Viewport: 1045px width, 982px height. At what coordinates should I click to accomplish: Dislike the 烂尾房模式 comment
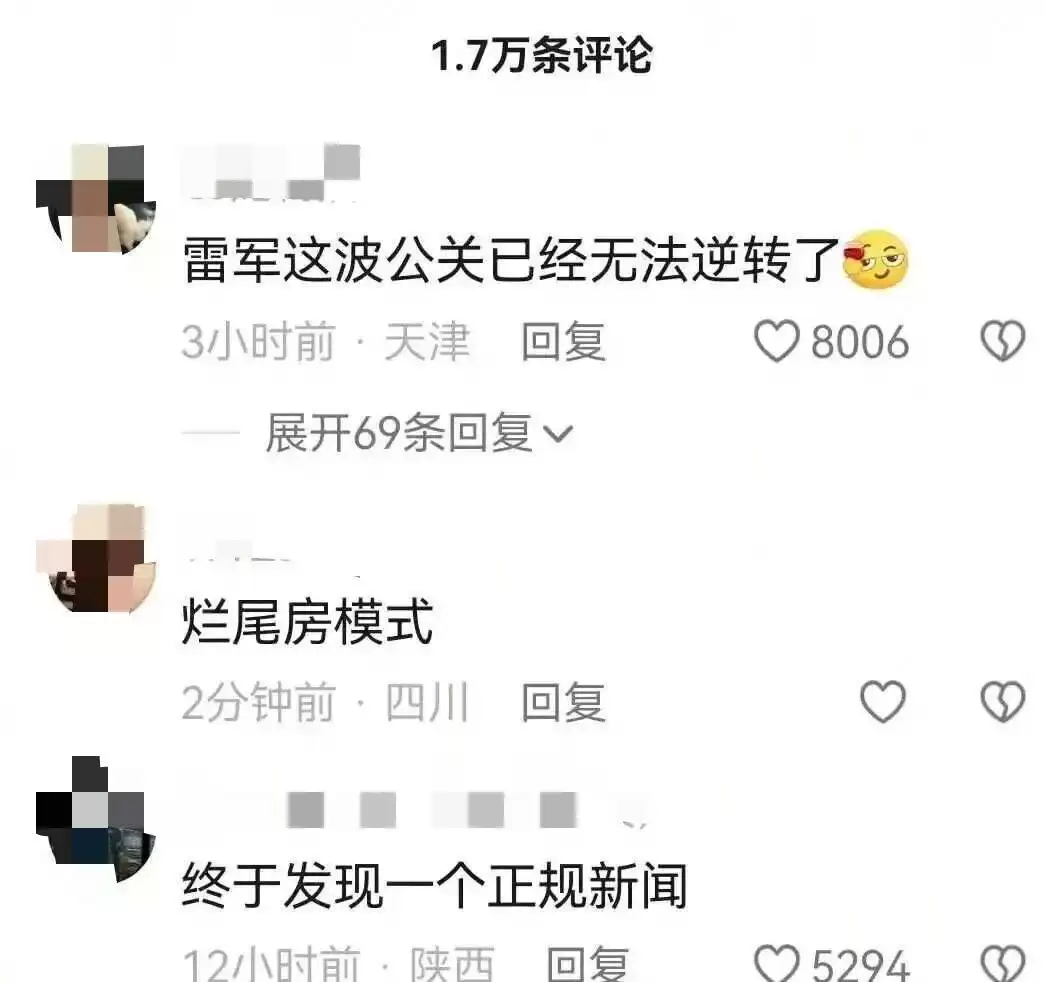(1002, 701)
